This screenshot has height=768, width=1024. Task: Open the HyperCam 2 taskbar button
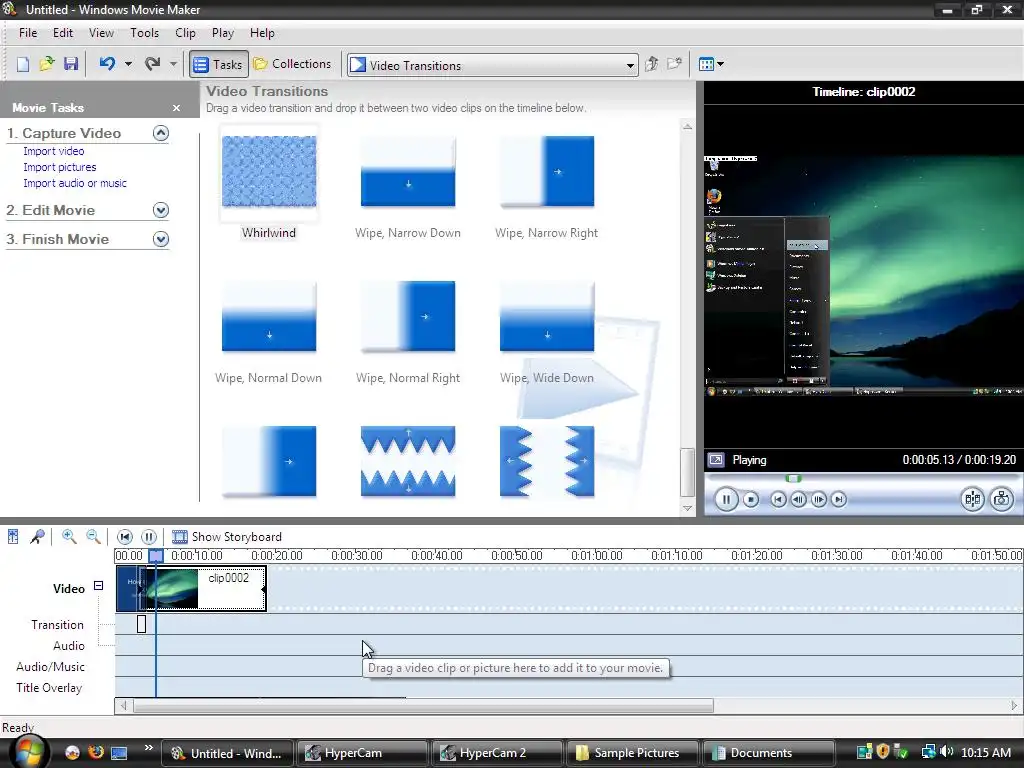click(496, 753)
